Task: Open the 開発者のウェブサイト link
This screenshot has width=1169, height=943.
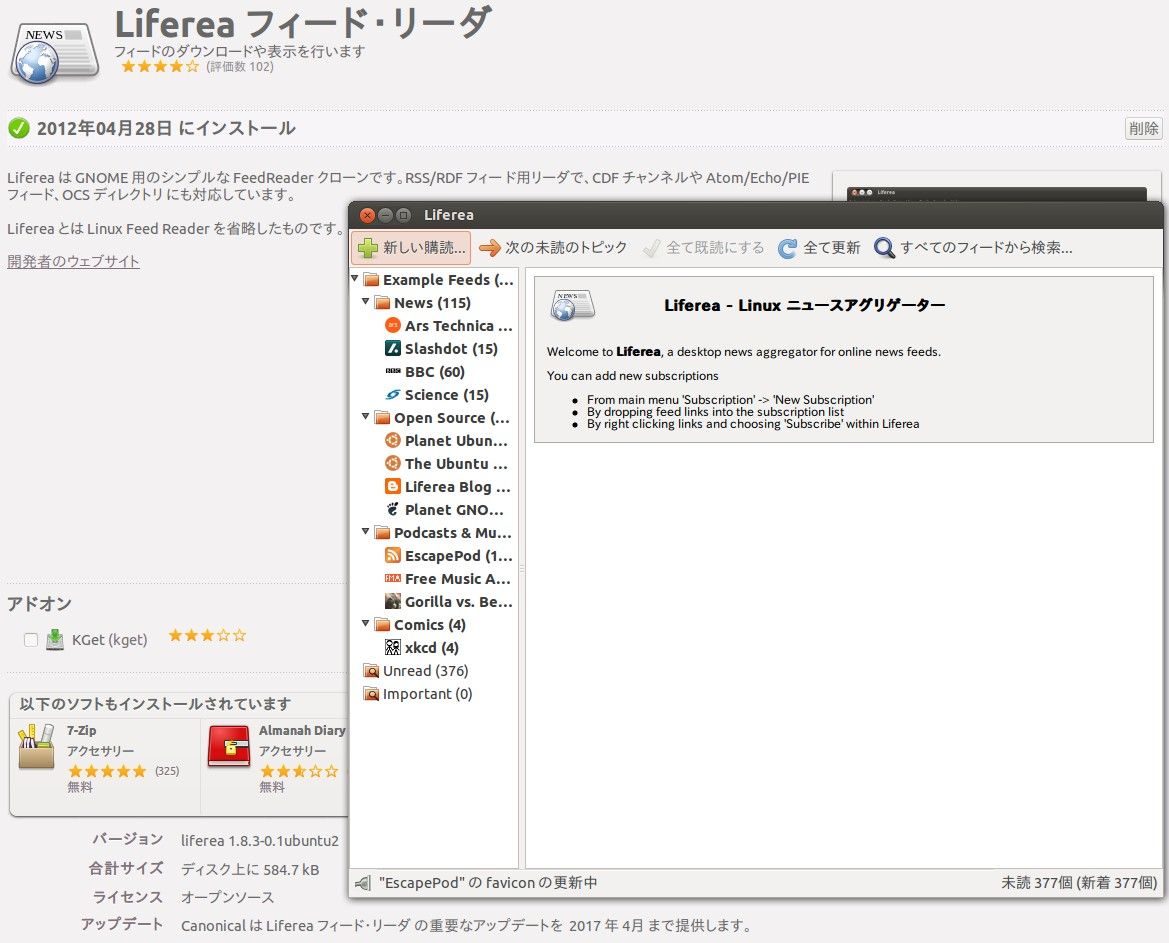Action: (x=73, y=261)
